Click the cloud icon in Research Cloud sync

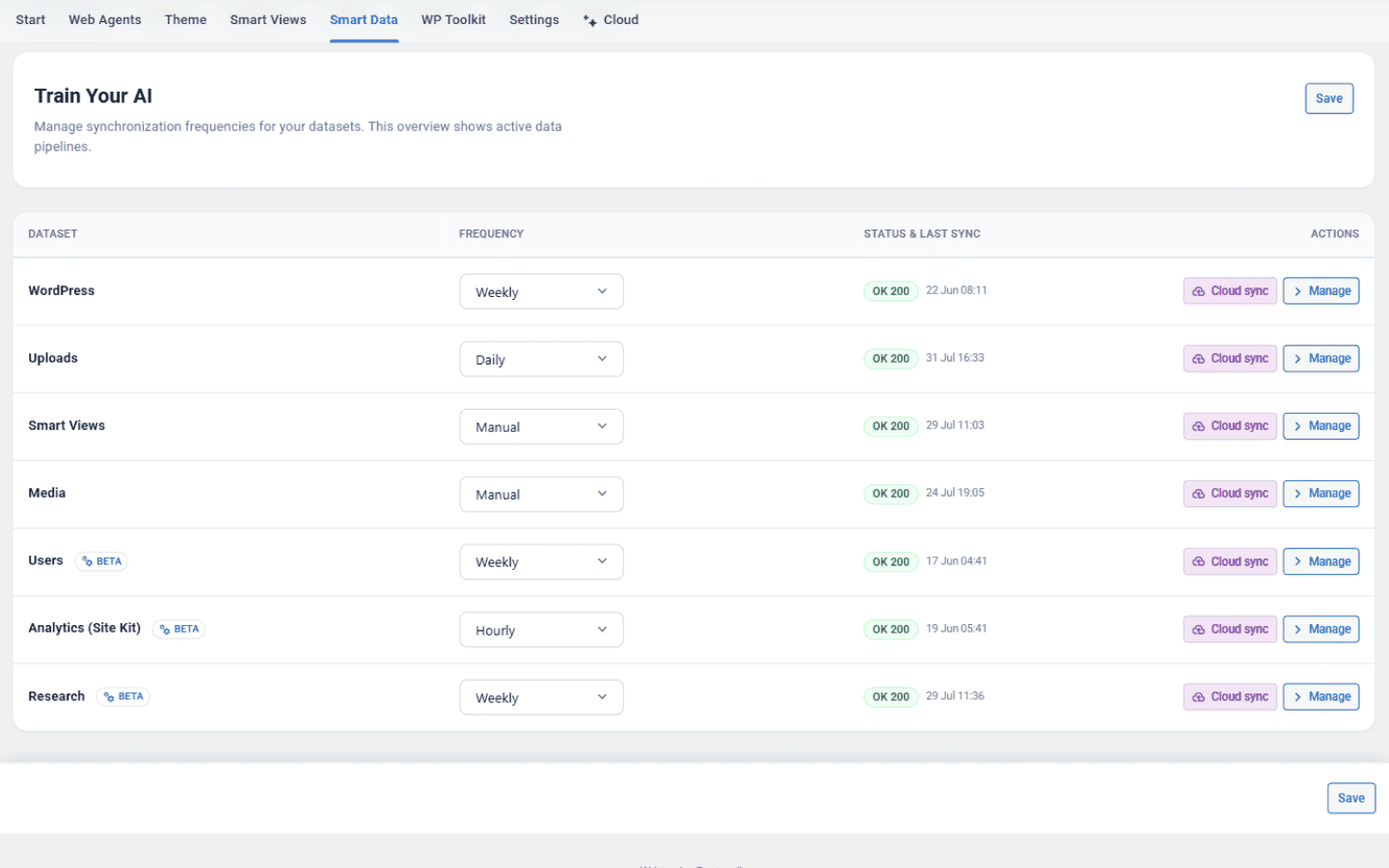[x=1198, y=697]
